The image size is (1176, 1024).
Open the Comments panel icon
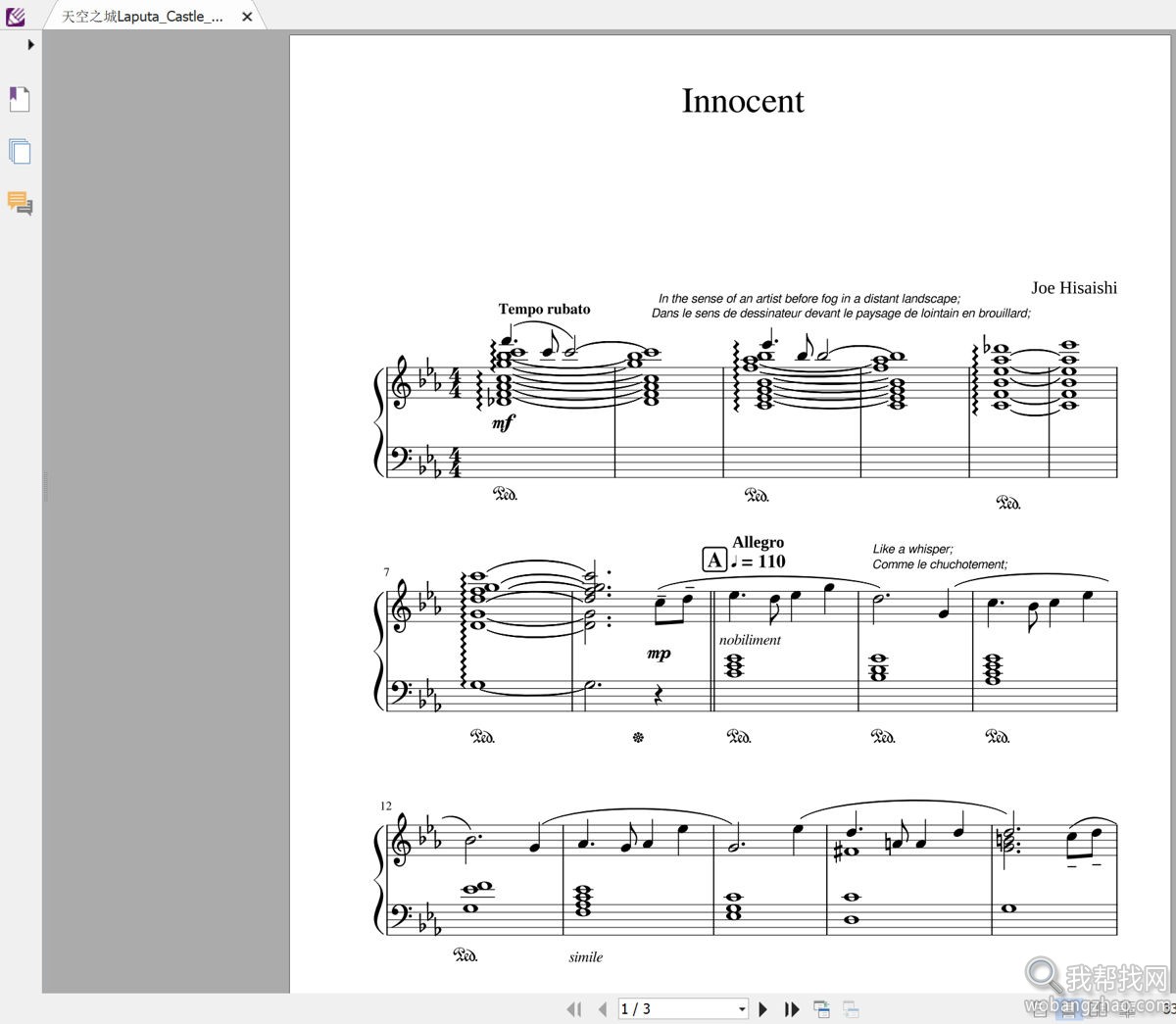click(20, 203)
